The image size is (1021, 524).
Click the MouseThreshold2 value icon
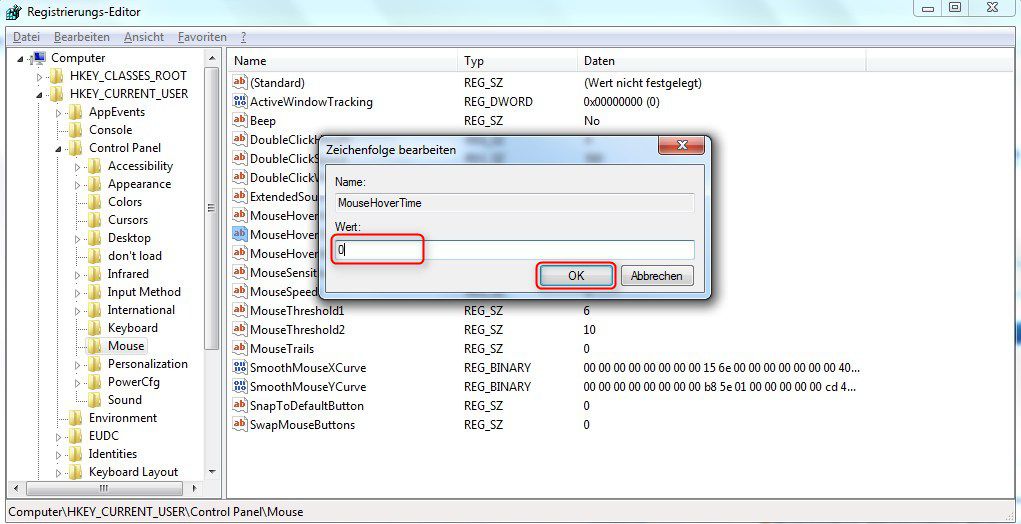[240, 329]
